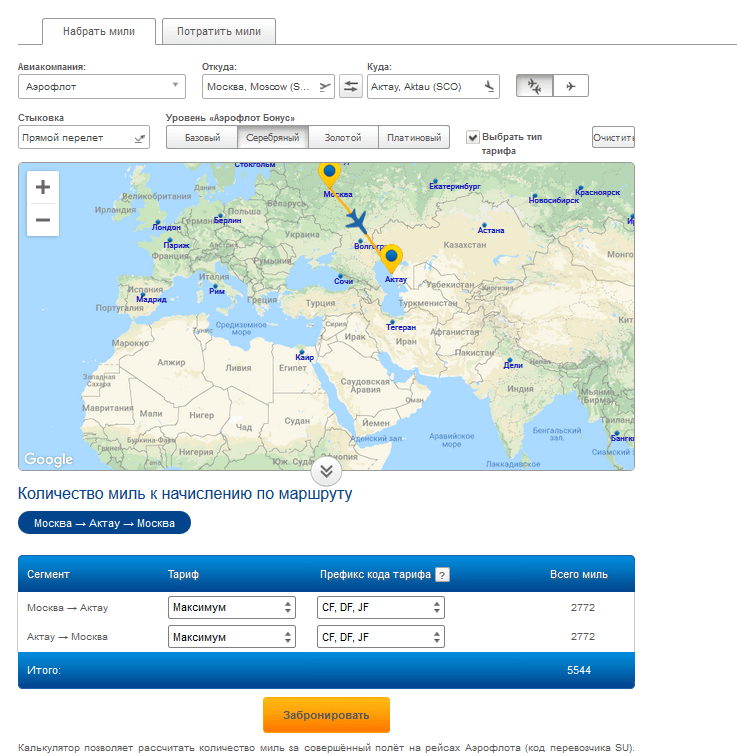Click the Очистить button
The height and width of the screenshot is (756, 737).
pyautogui.click(x=613, y=137)
